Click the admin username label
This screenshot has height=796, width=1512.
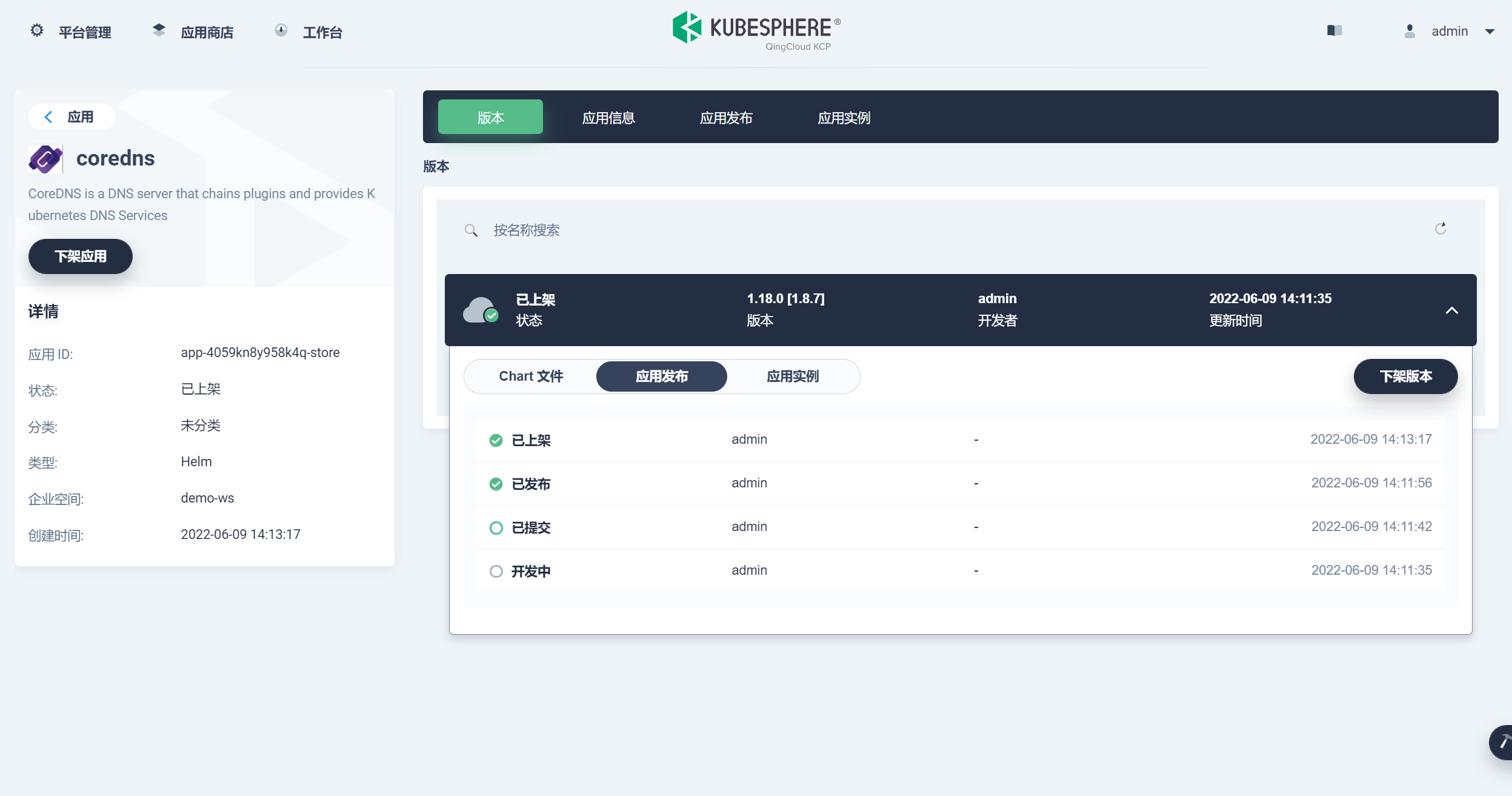1450,31
